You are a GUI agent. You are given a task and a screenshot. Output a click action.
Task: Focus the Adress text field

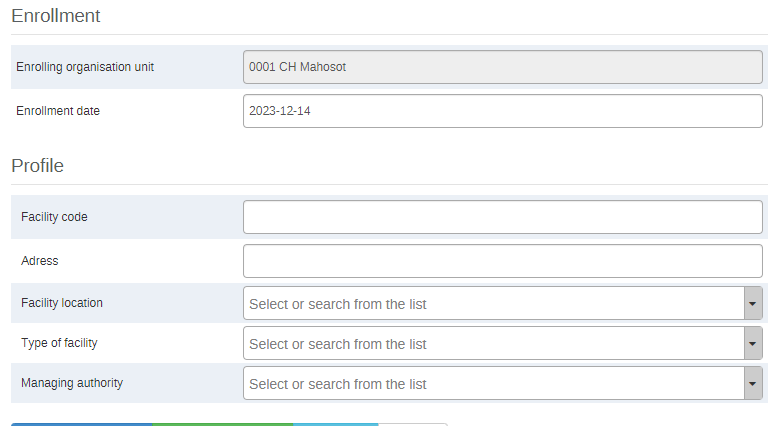click(x=502, y=261)
